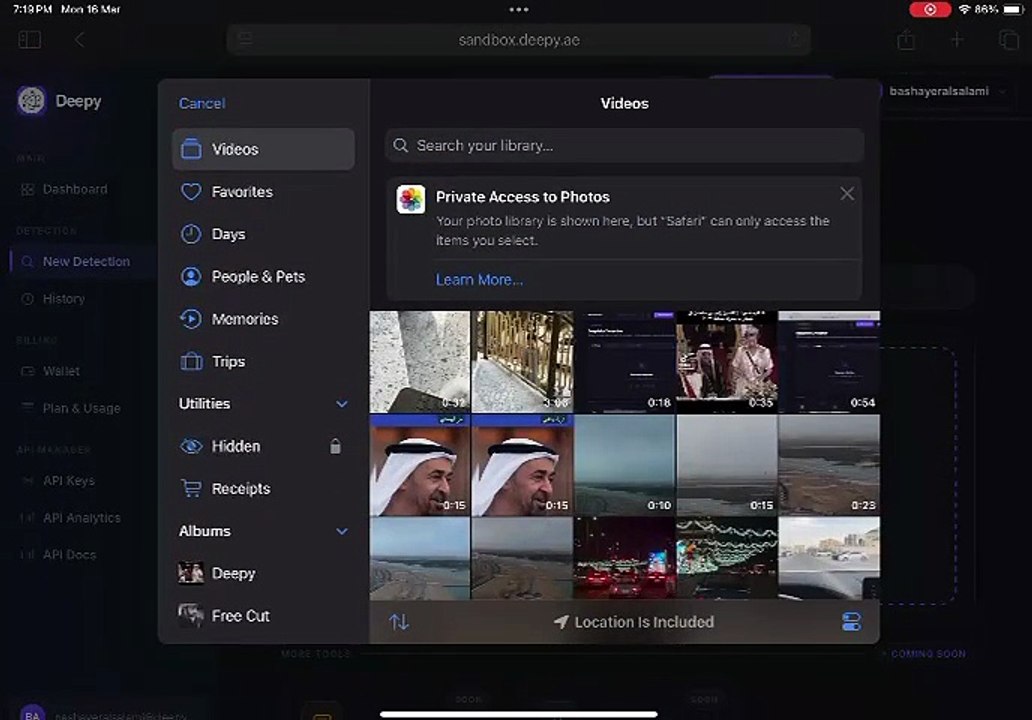Screen dimensions: 1032x720
Task: Open the Learn More link
Action: click(479, 280)
